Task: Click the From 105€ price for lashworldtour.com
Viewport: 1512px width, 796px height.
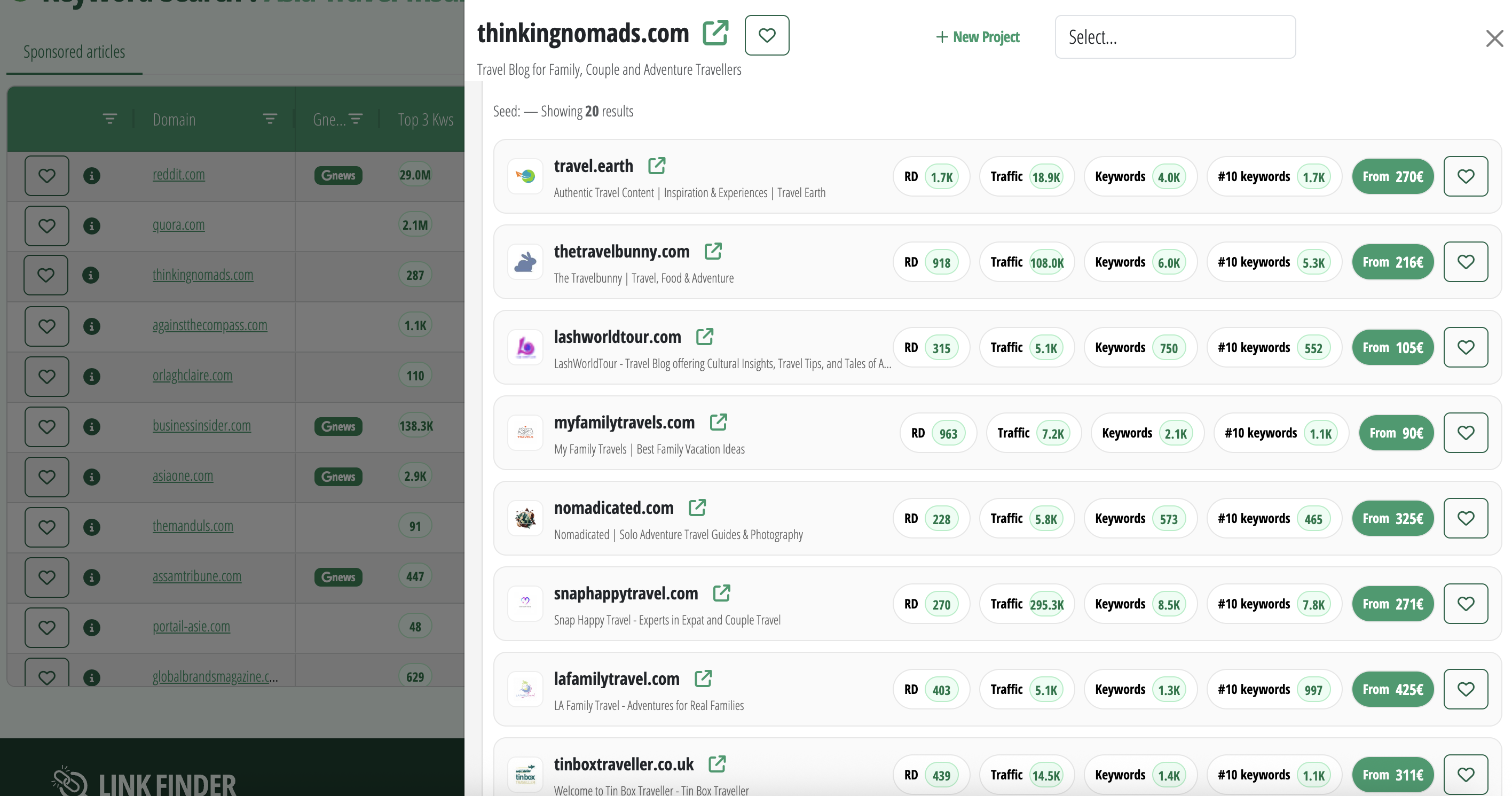Action: (1393, 347)
